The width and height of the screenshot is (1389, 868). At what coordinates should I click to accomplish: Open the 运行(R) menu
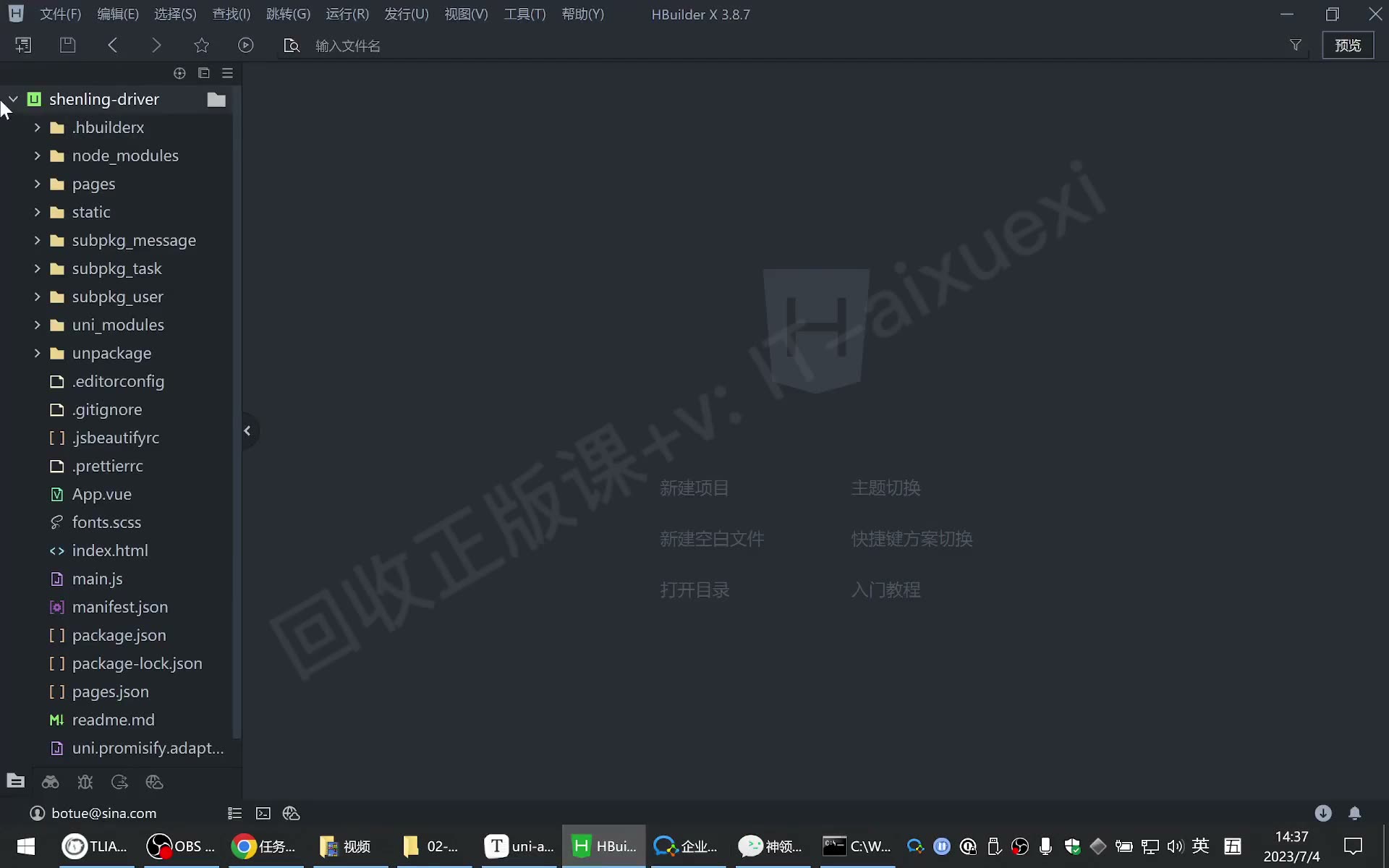(347, 14)
